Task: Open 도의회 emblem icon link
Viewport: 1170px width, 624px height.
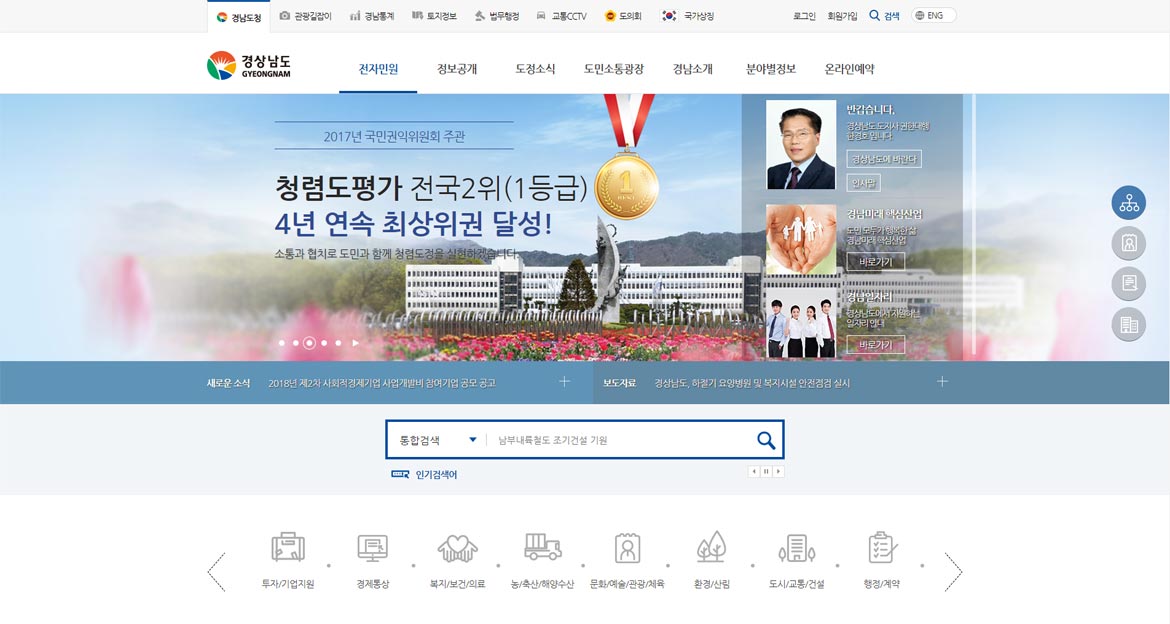Action: 623,16
